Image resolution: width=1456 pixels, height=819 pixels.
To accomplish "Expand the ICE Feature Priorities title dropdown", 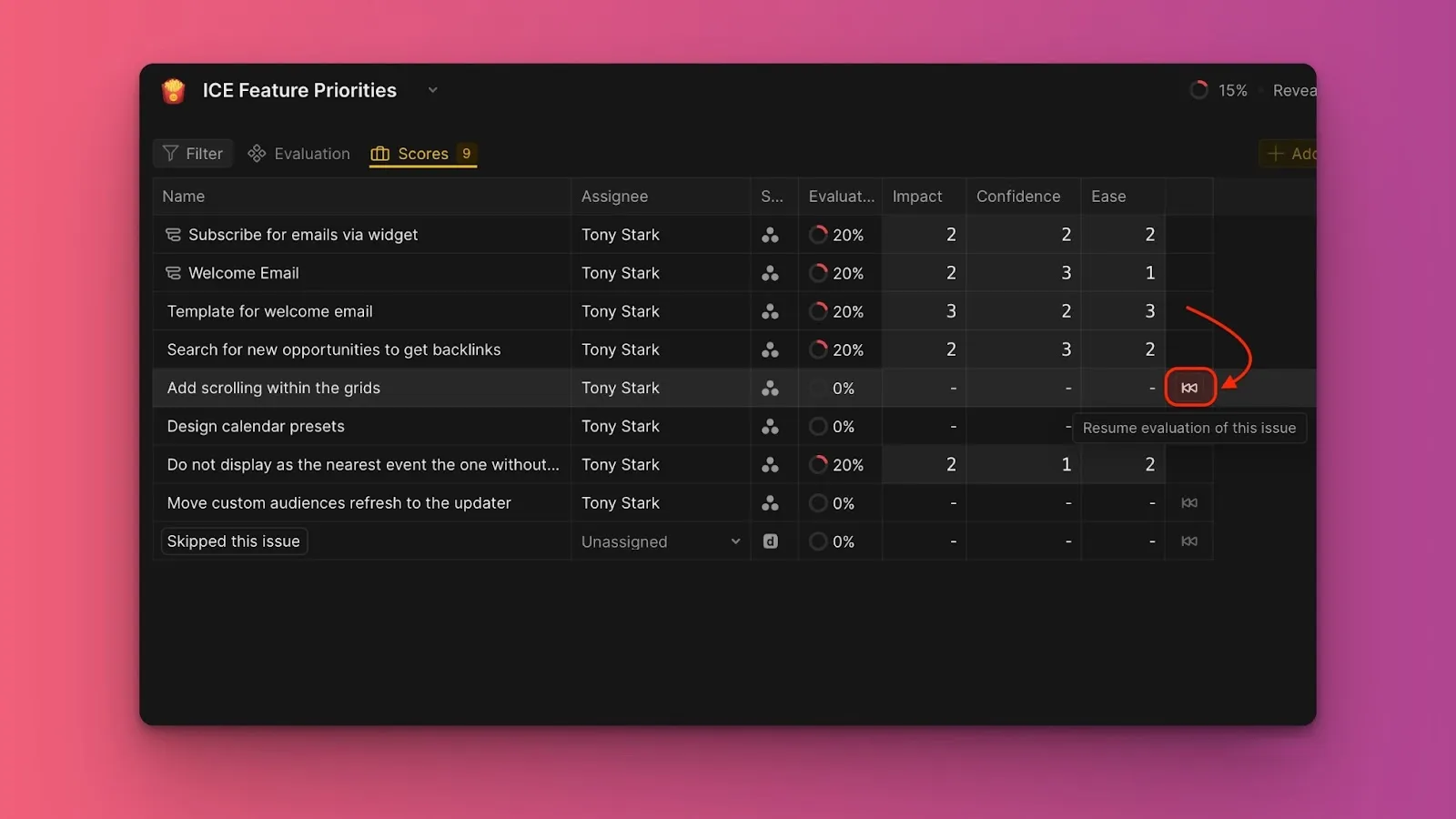I will 433,90.
